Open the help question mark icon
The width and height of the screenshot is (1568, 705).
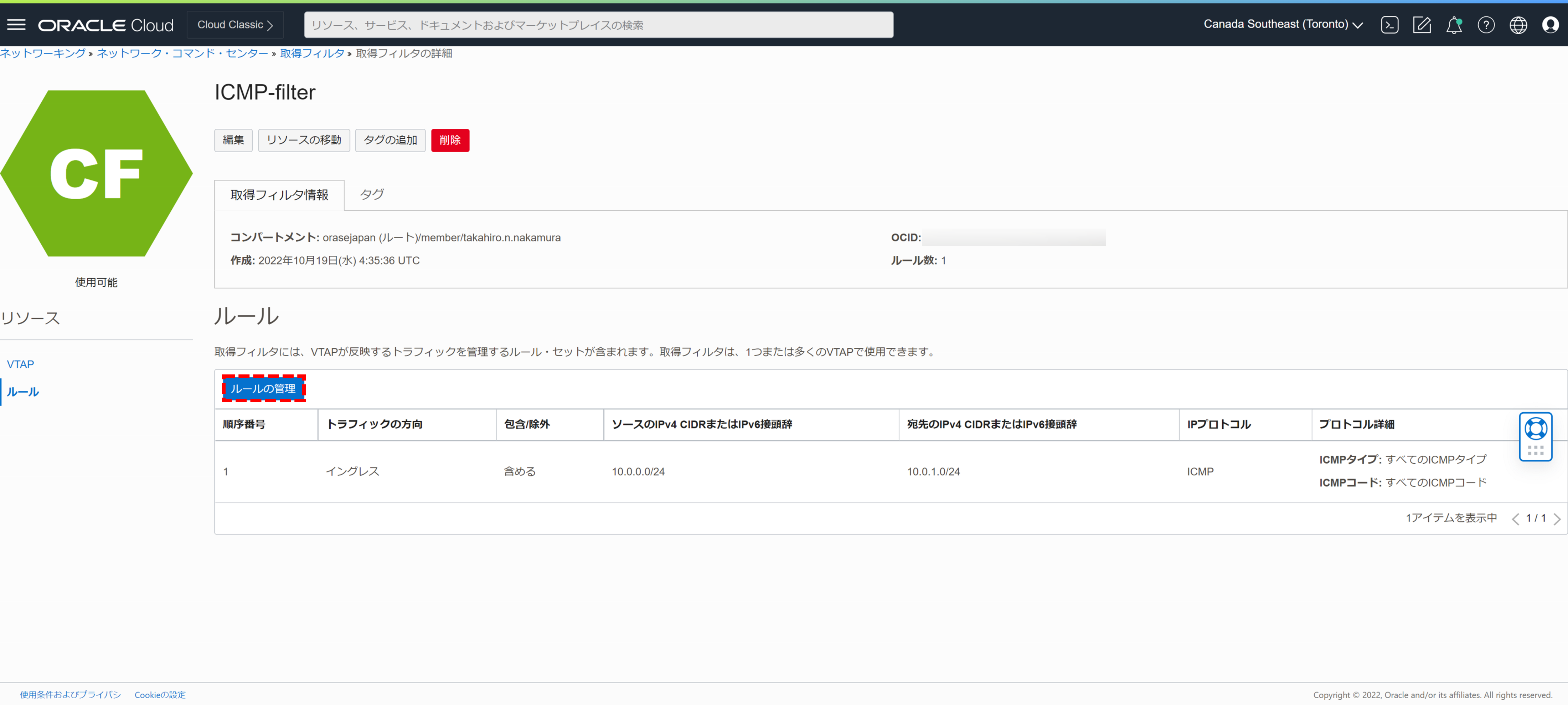[1486, 25]
